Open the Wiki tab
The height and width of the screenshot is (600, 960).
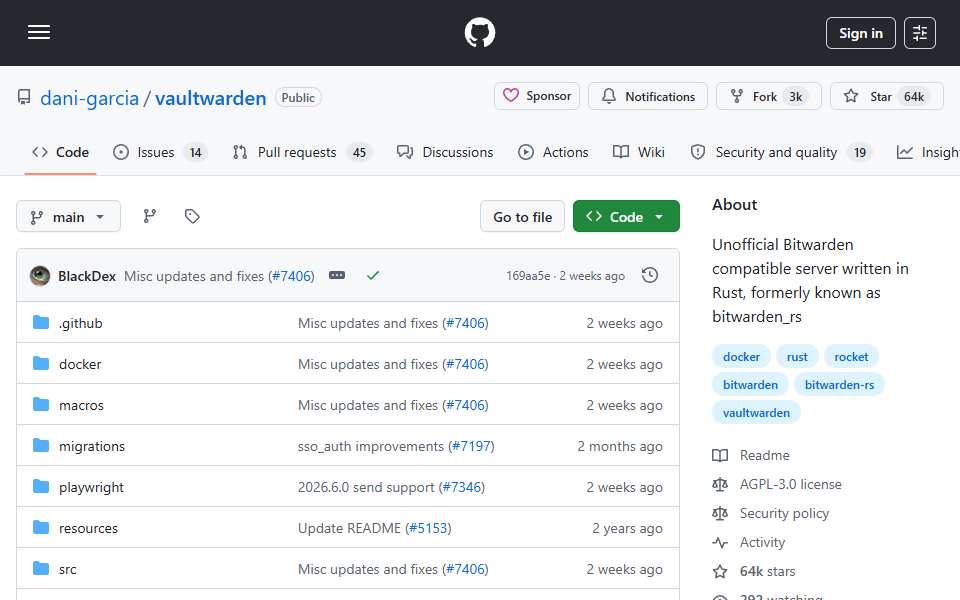click(639, 152)
